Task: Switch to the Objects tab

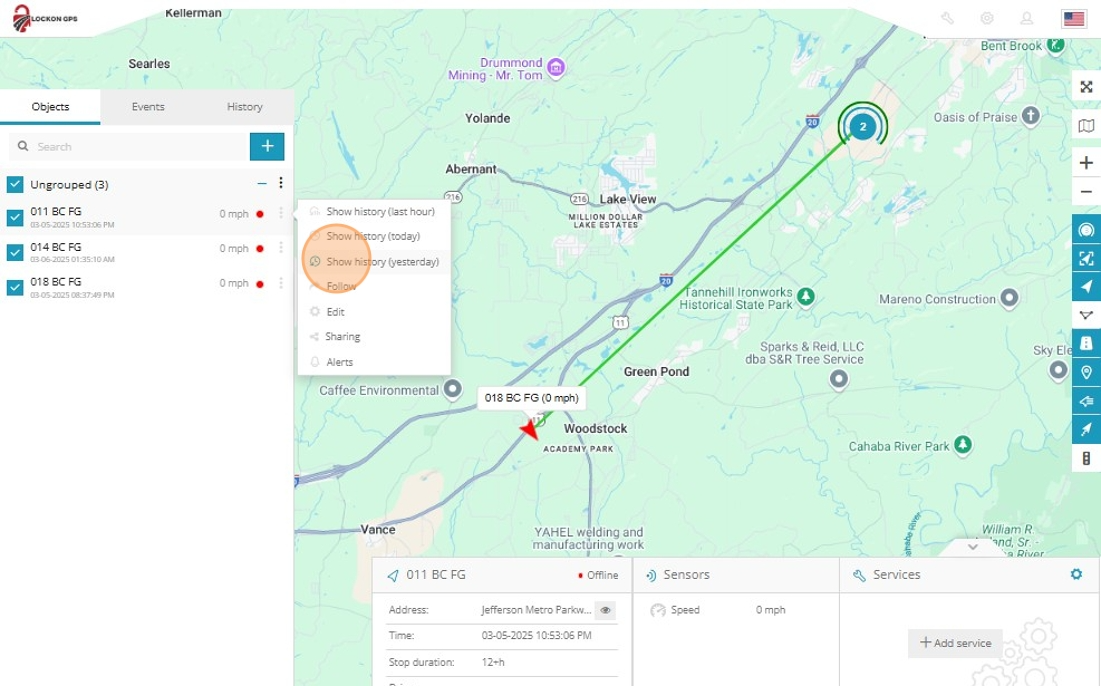Action: (x=51, y=107)
